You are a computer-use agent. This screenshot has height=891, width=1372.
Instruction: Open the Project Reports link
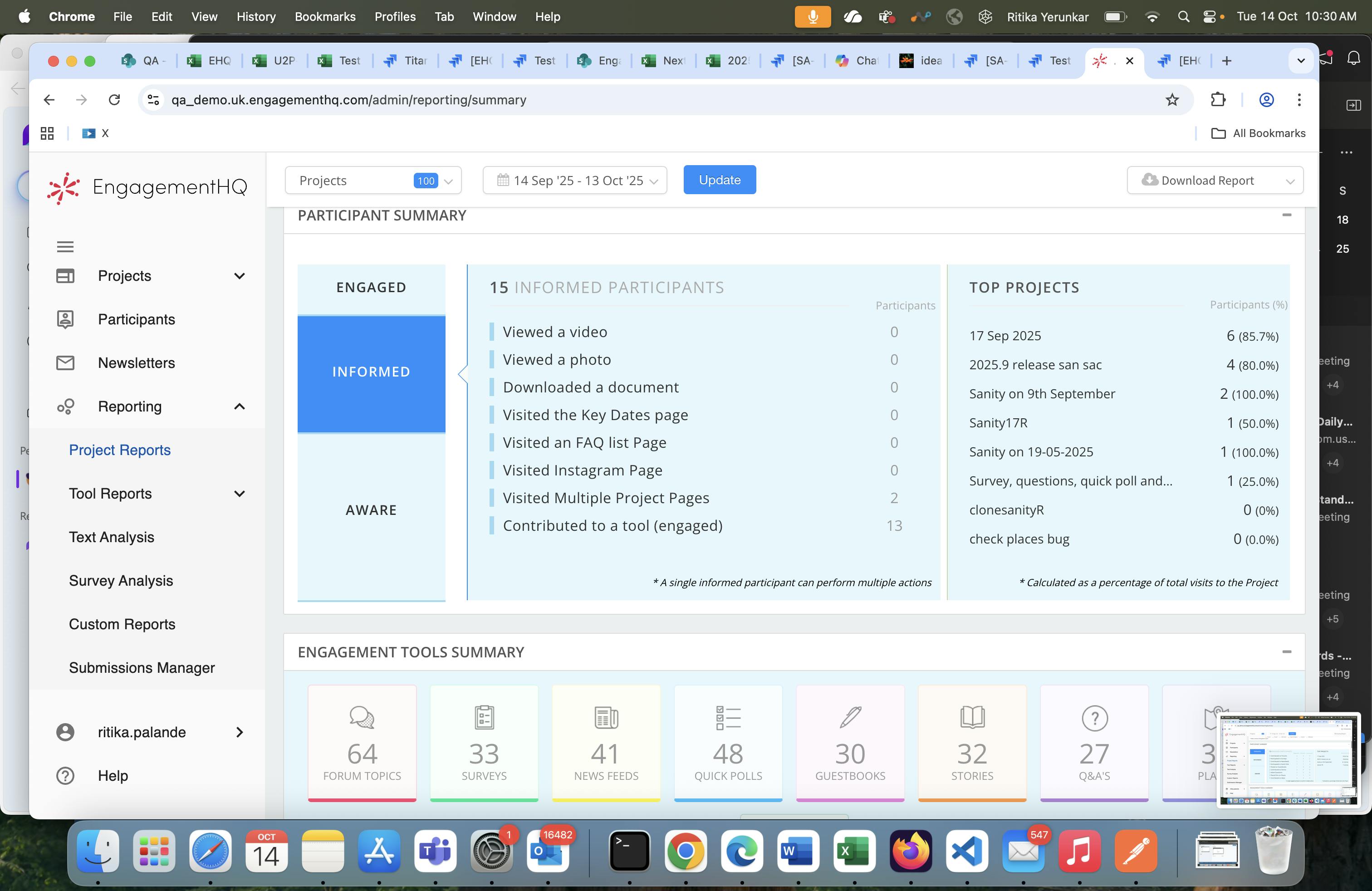click(x=119, y=450)
